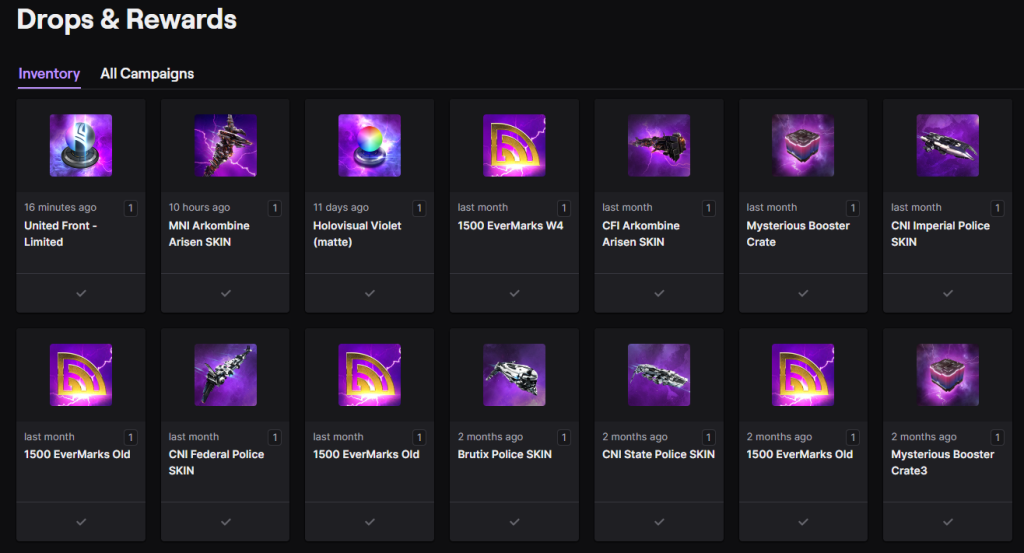Screen dimensions: 1024x553
Task: Open the CFI Arkombine Arisen SKIN image
Action: [x=658, y=146]
